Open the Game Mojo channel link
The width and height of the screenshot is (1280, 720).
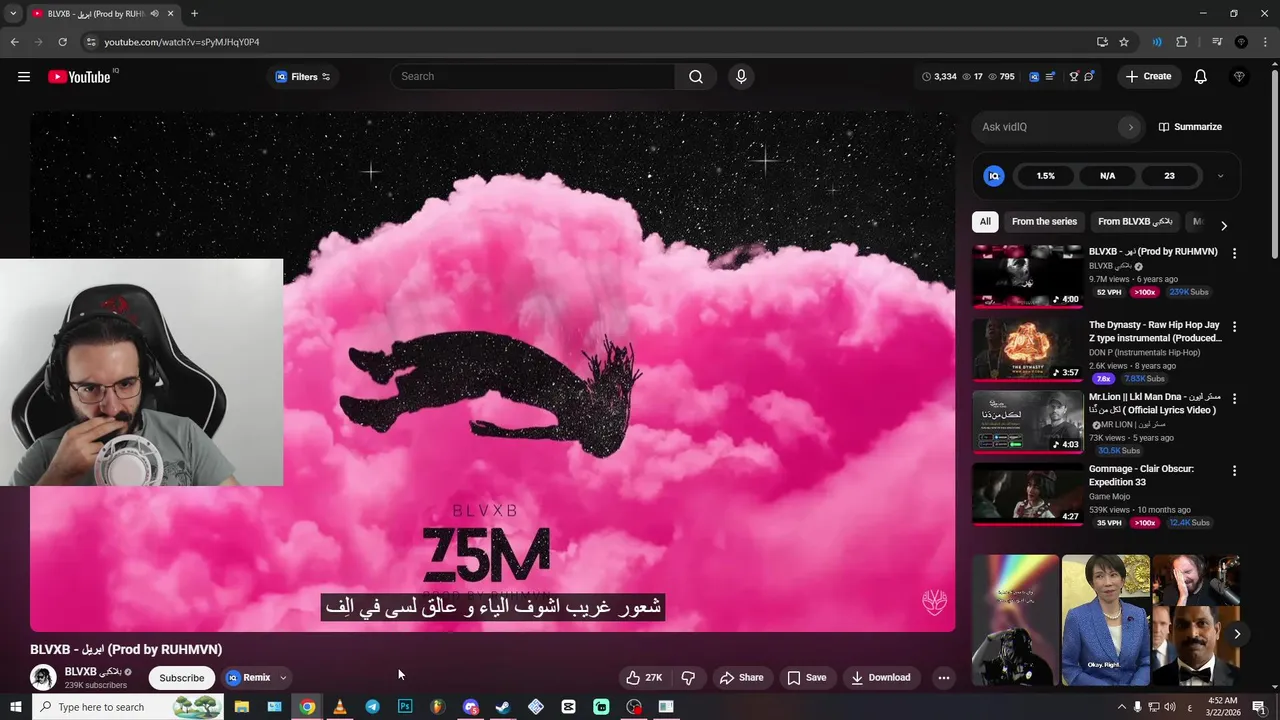1109,497
